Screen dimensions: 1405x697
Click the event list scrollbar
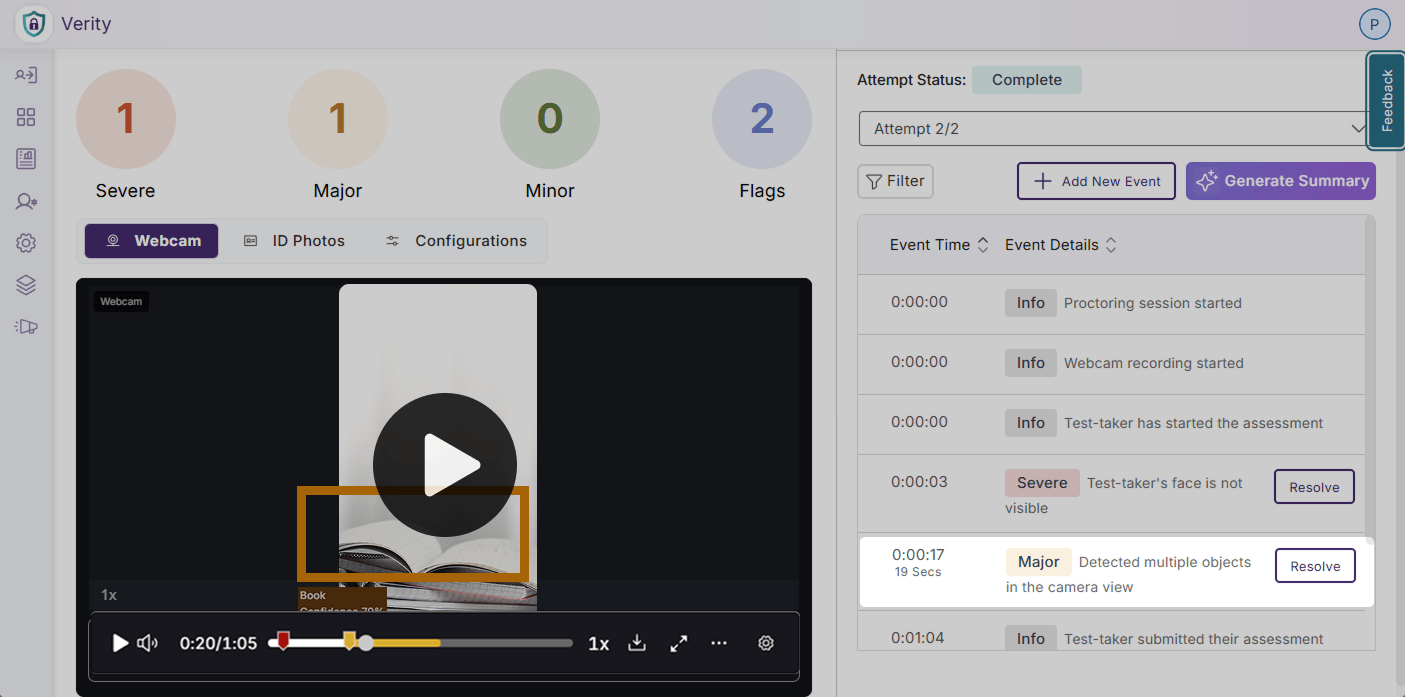pos(1370,380)
